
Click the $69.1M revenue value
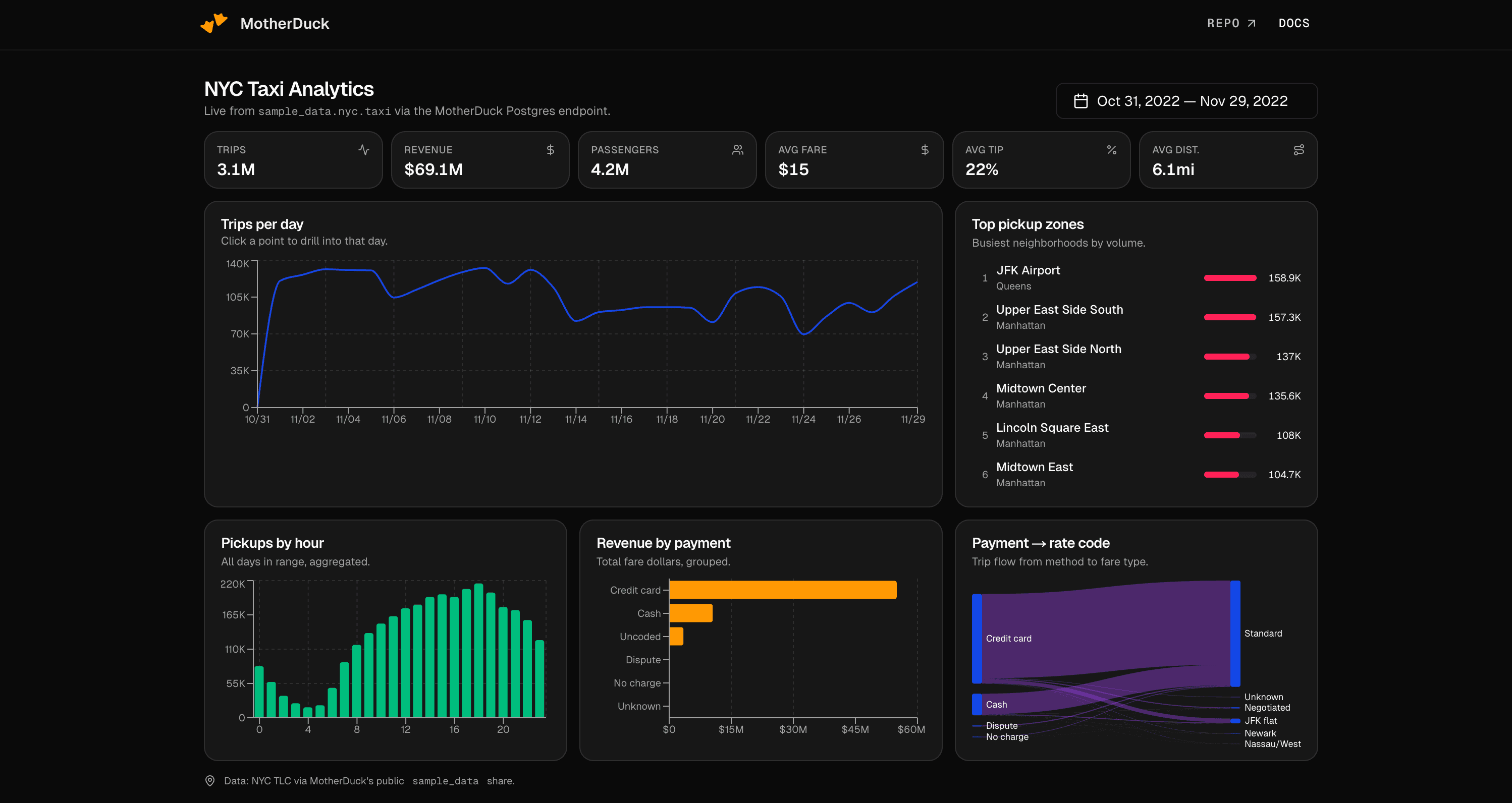click(x=433, y=169)
